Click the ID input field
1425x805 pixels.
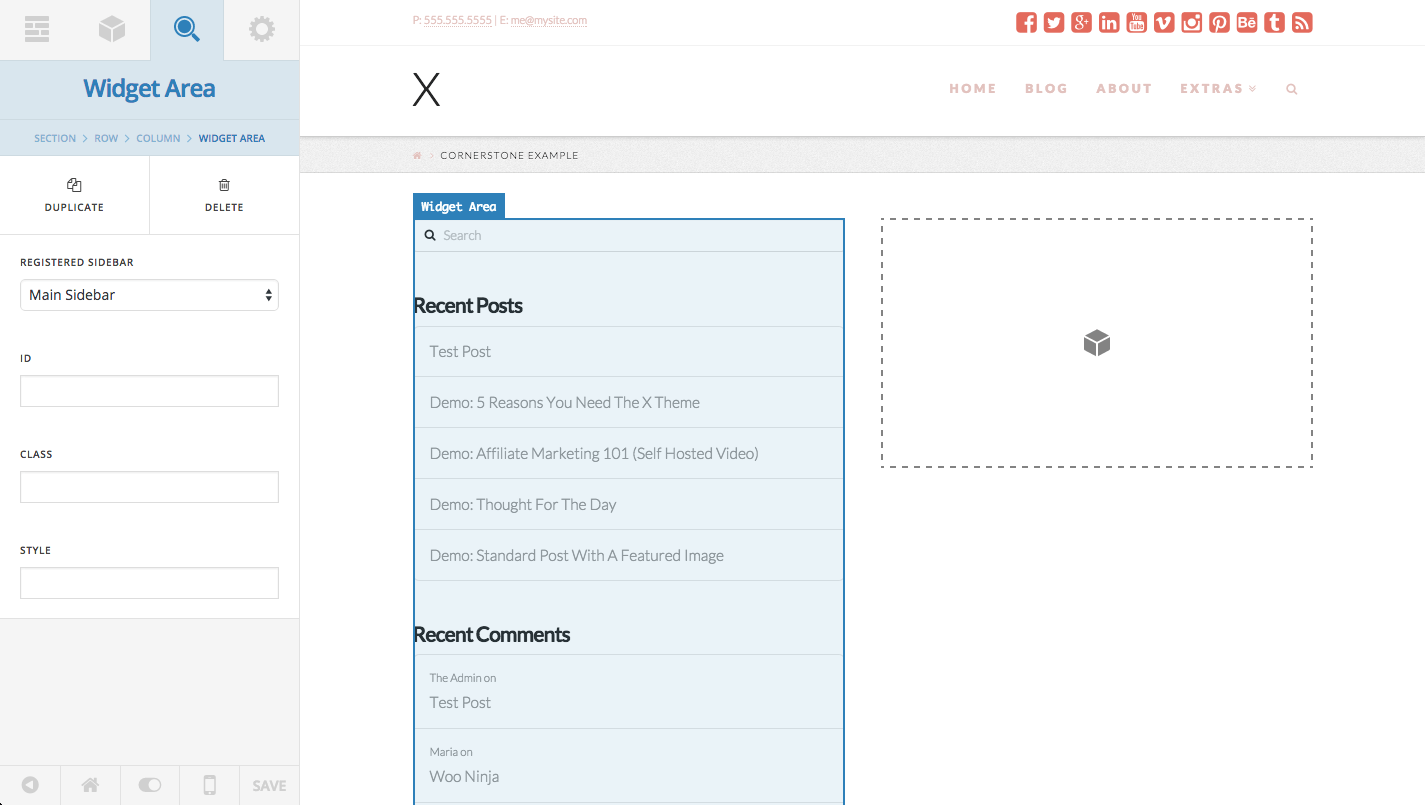(x=149, y=390)
